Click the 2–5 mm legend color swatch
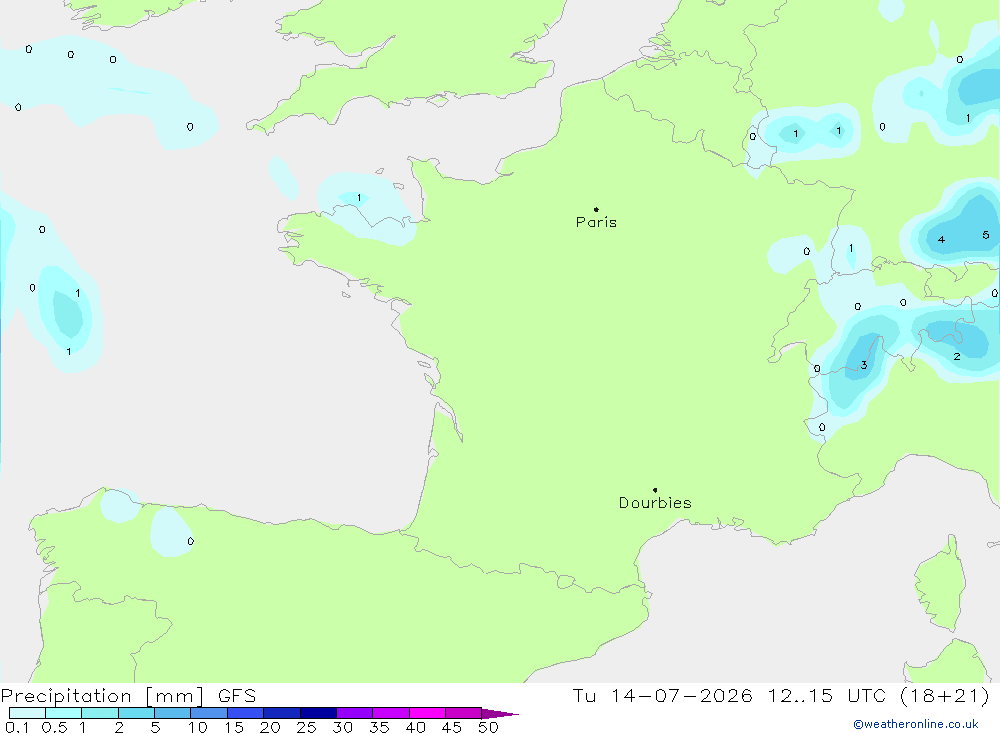The width and height of the screenshot is (1000, 733). coord(136,713)
